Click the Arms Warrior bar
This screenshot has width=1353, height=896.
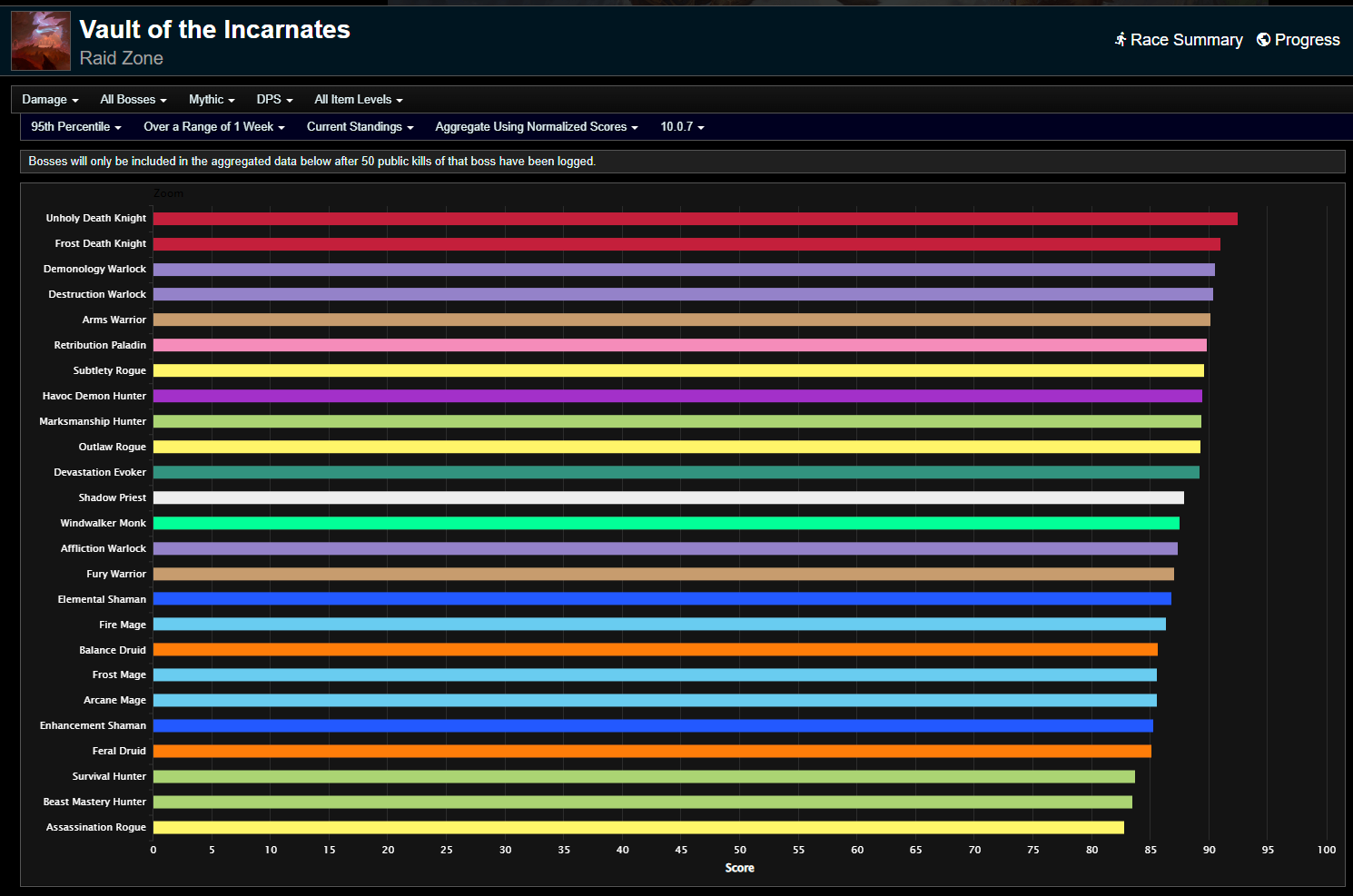click(682, 320)
